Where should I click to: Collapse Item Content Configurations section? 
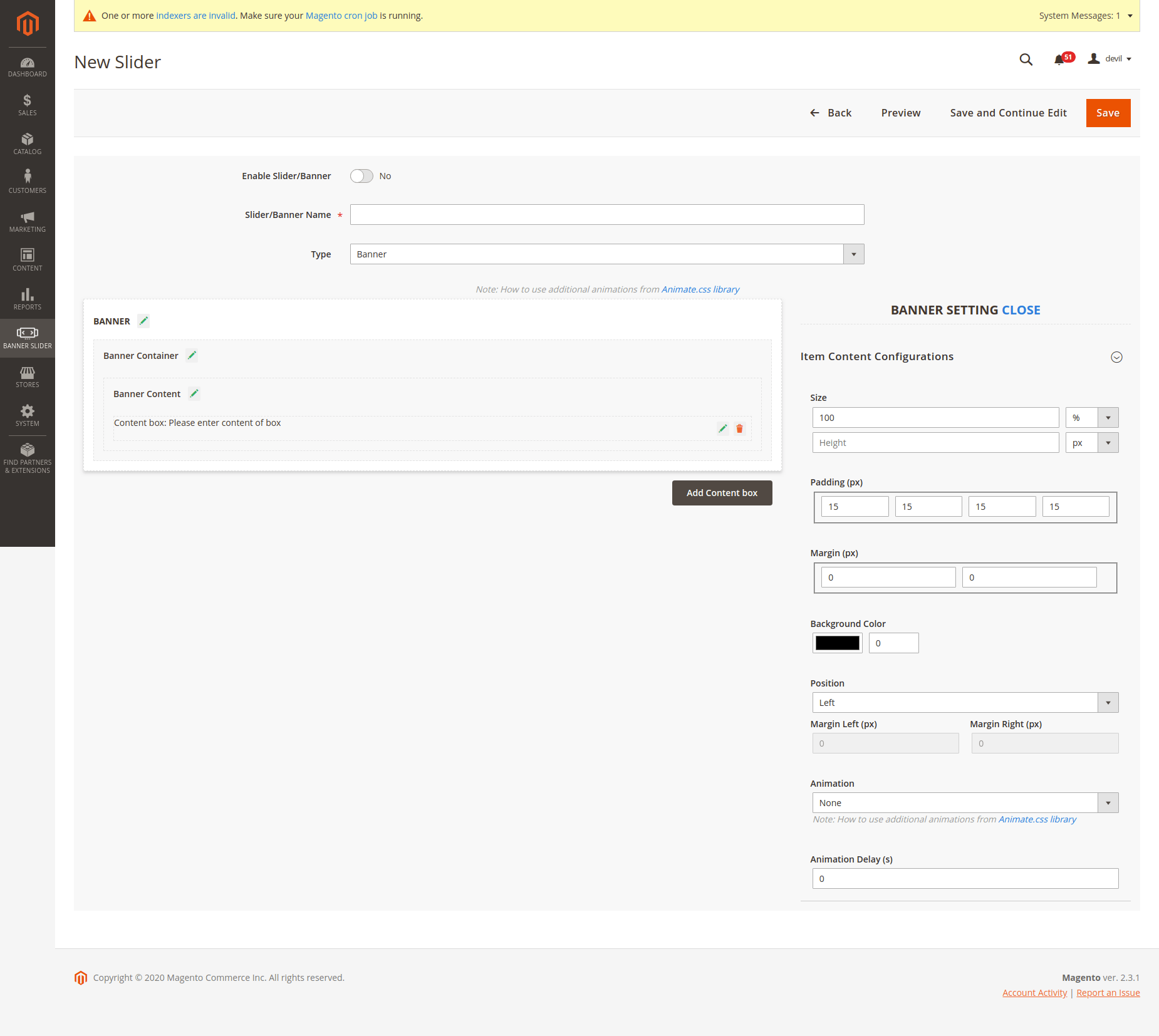[x=1116, y=357]
